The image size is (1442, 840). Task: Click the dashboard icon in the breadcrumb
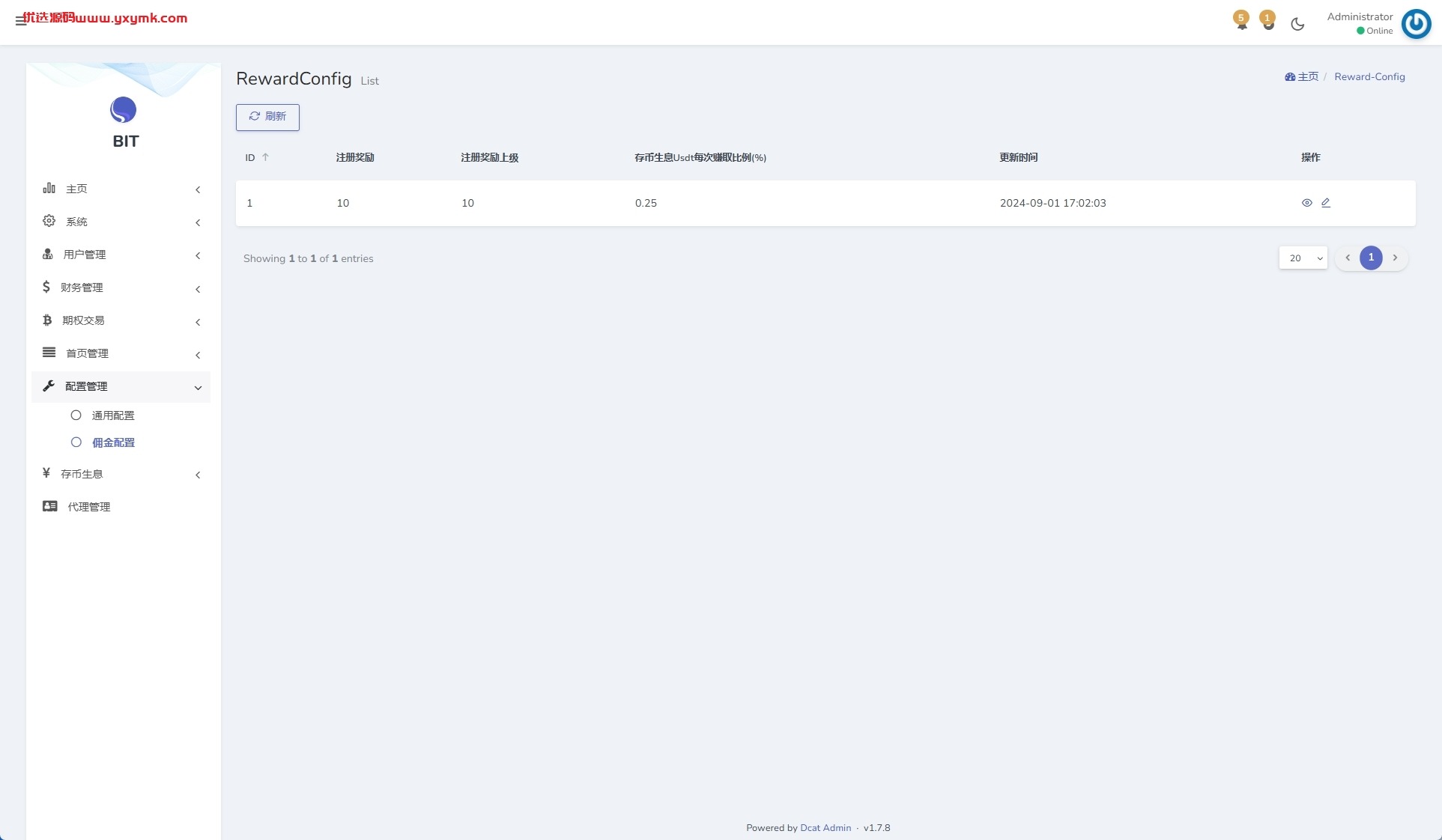click(1290, 77)
